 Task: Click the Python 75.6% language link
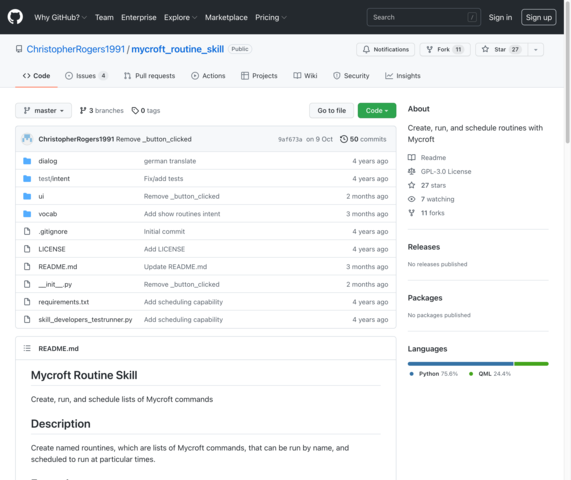coord(433,374)
